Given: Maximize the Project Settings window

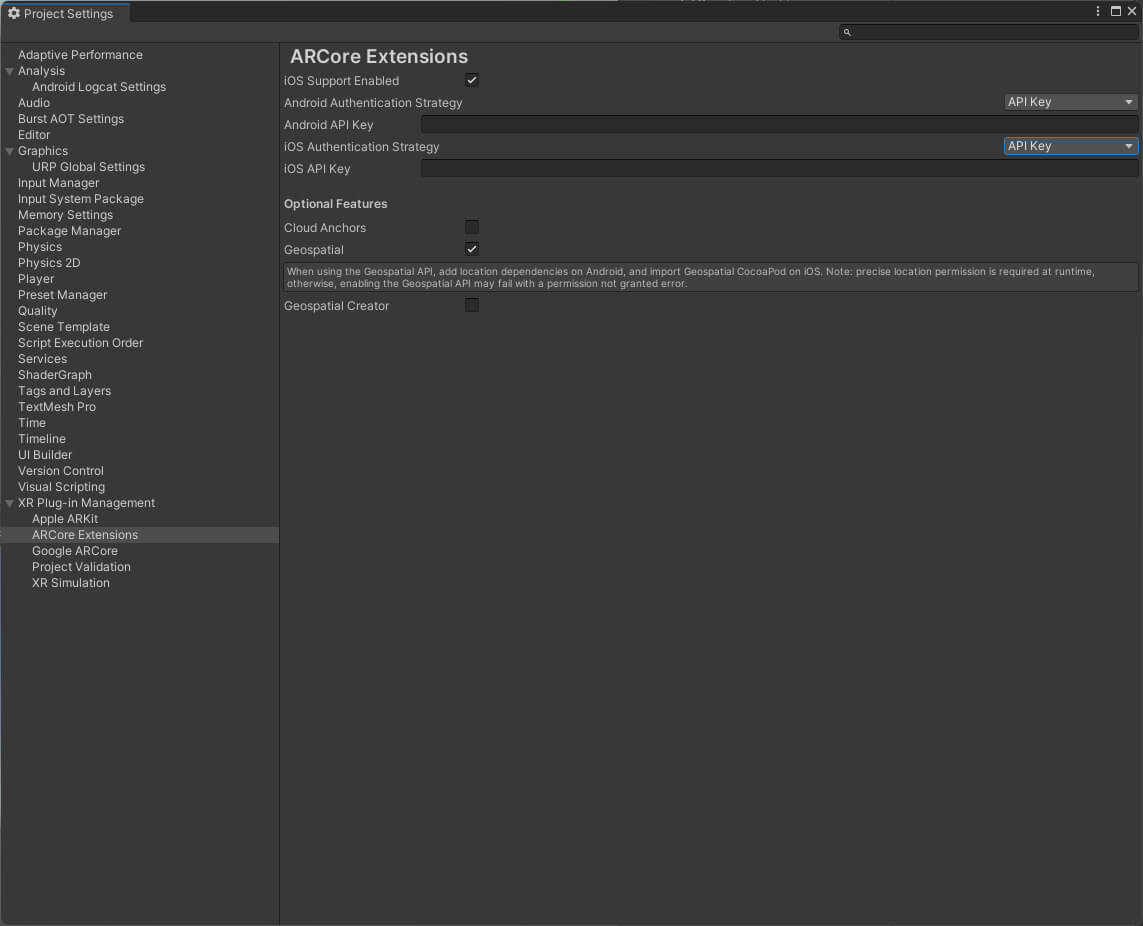Looking at the screenshot, I should point(1115,11).
